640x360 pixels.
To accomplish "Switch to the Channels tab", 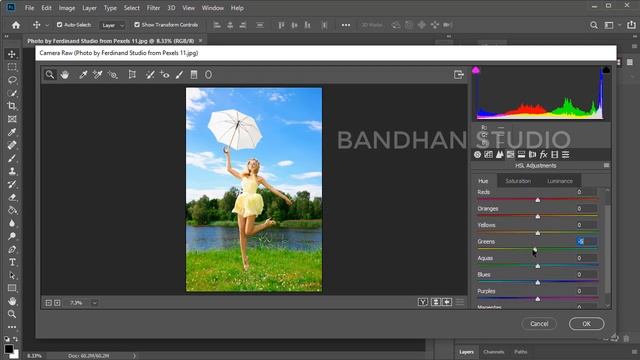I will tap(493, 352).
